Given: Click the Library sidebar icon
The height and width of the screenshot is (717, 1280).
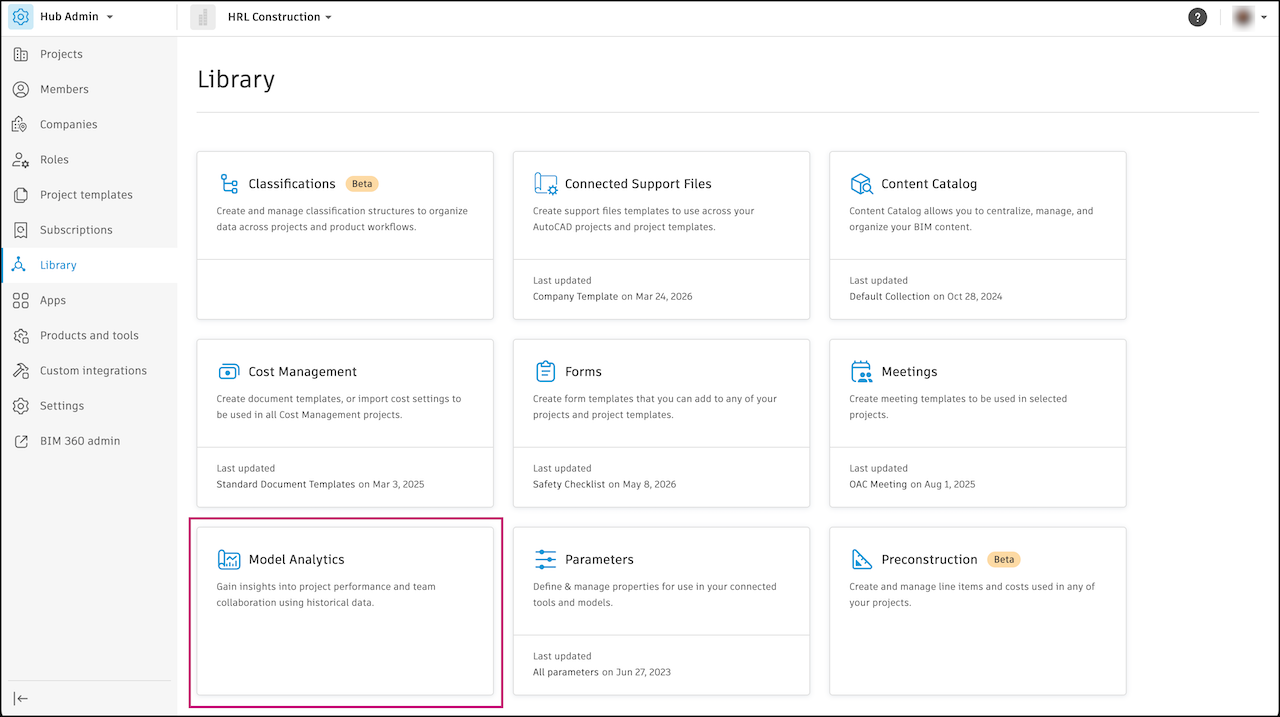Looking at the screenshot, I should (x=21, y=265).
